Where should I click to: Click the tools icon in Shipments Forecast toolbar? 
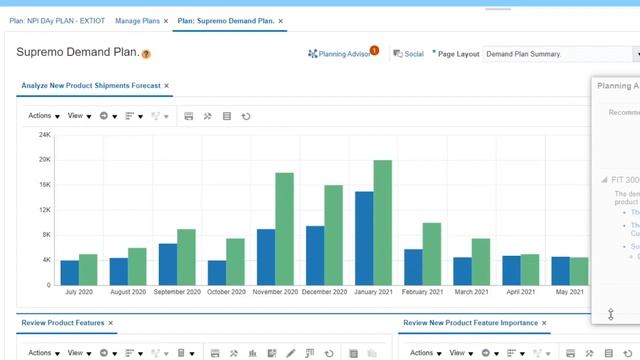pyautogui.click(x=207, y=116)
